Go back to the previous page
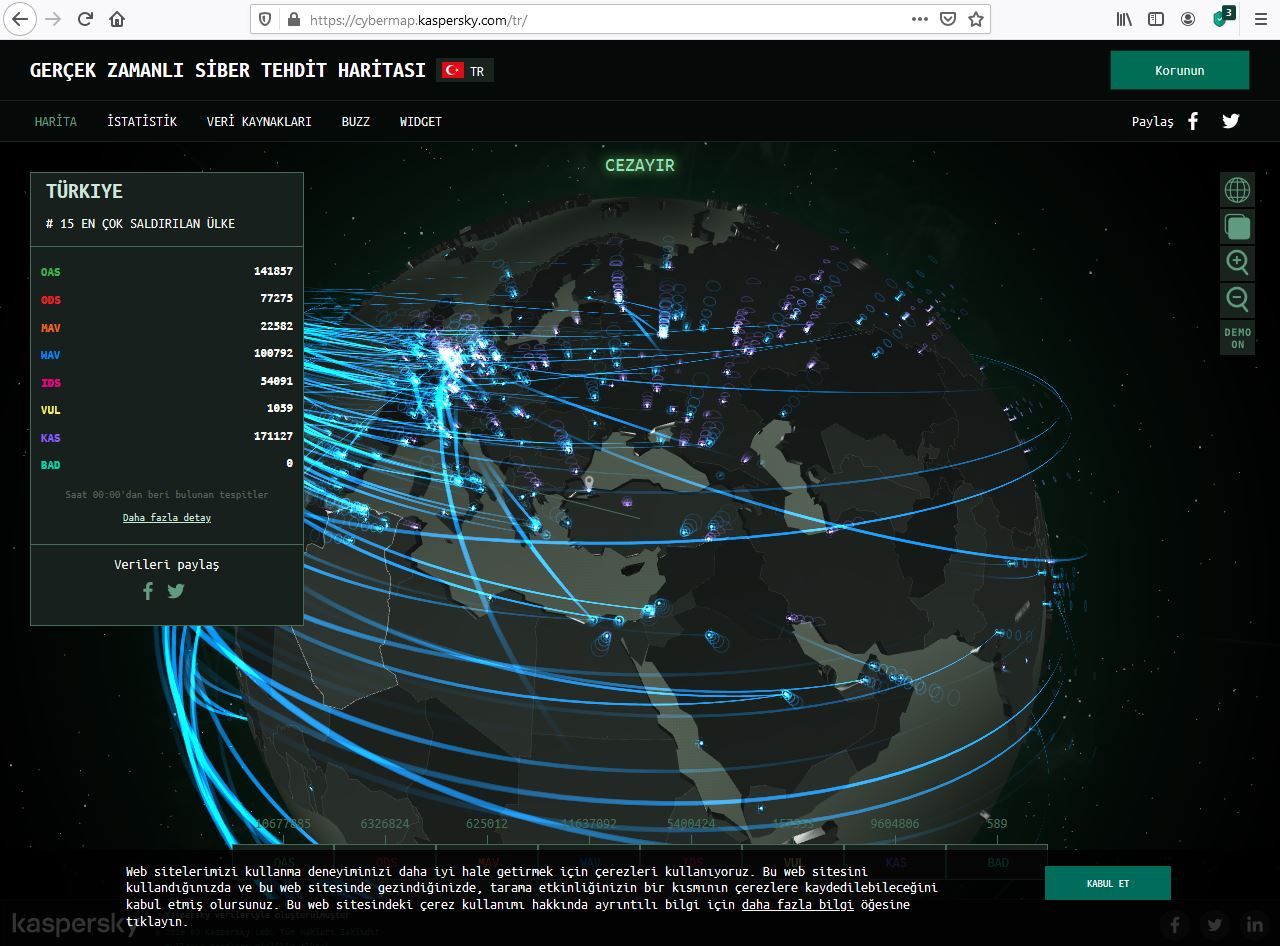Viewport: 1280px width, 946px height. 20,19
